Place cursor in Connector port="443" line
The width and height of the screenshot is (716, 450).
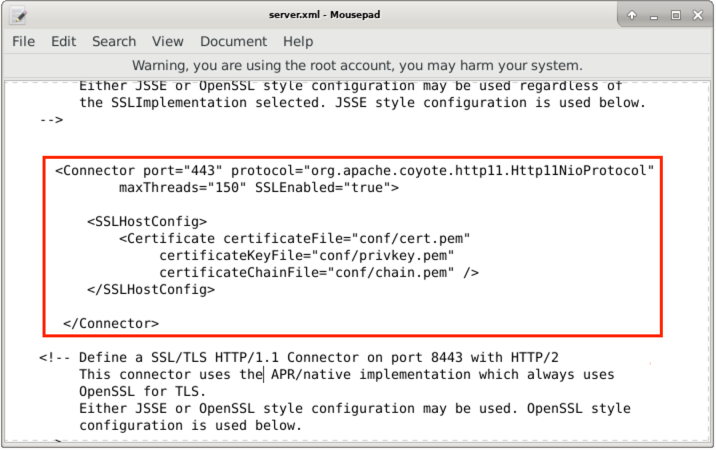pos(354,171)
